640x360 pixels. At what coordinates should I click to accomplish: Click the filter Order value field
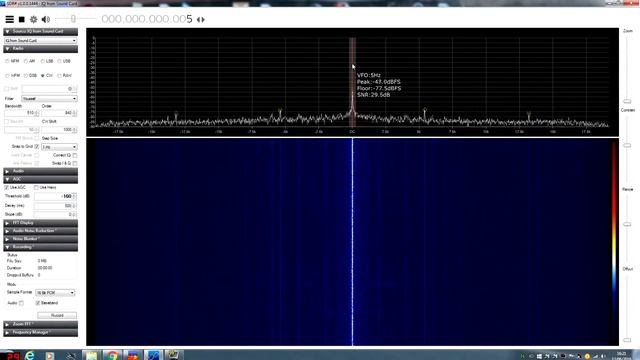(59, 113)
